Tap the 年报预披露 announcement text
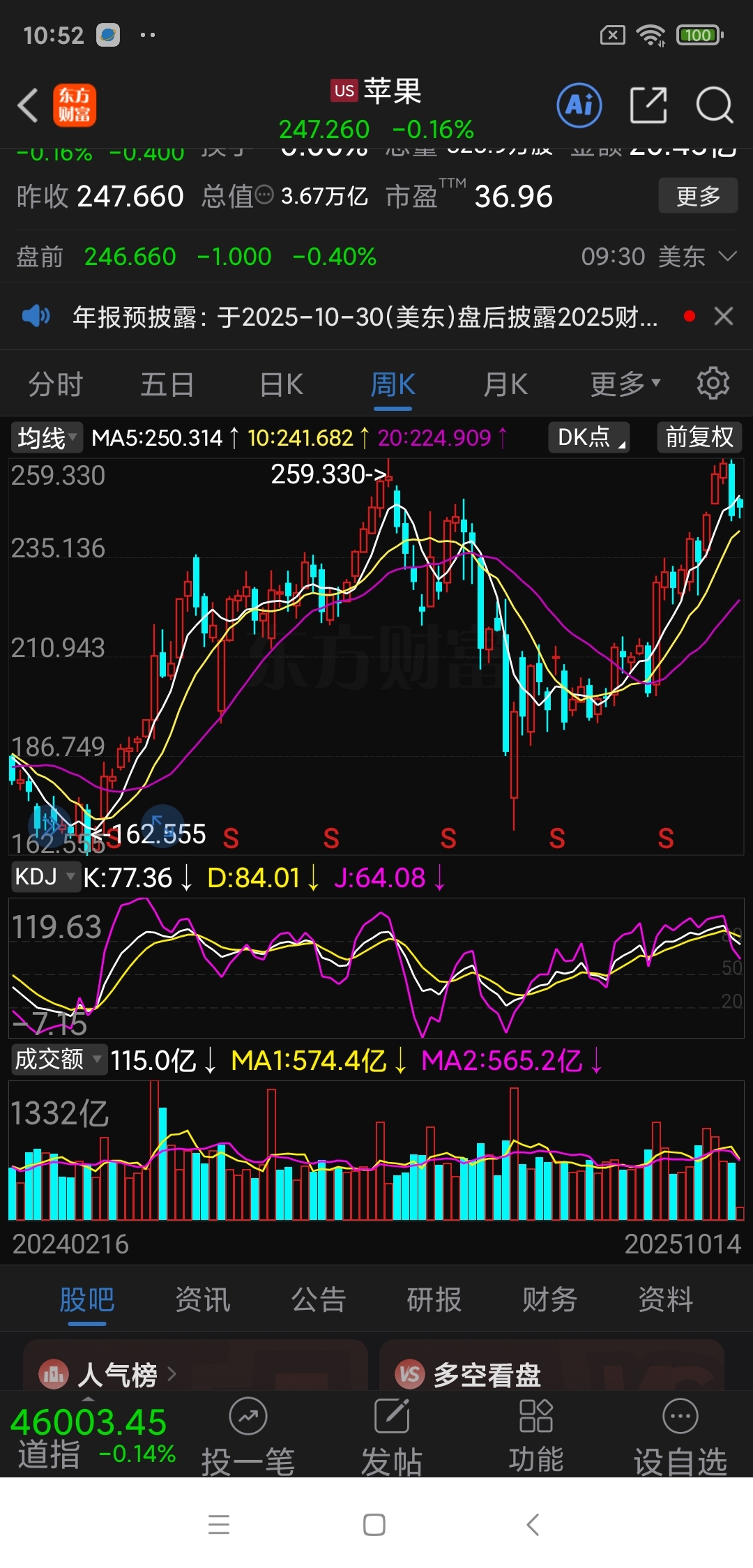 pyautogui.click(x=365, y=317)
